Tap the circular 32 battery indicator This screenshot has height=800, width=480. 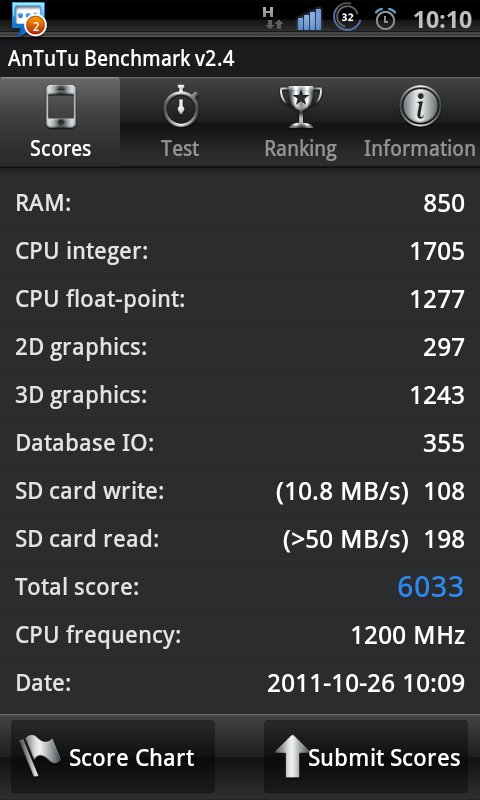(x=347, y=17)
